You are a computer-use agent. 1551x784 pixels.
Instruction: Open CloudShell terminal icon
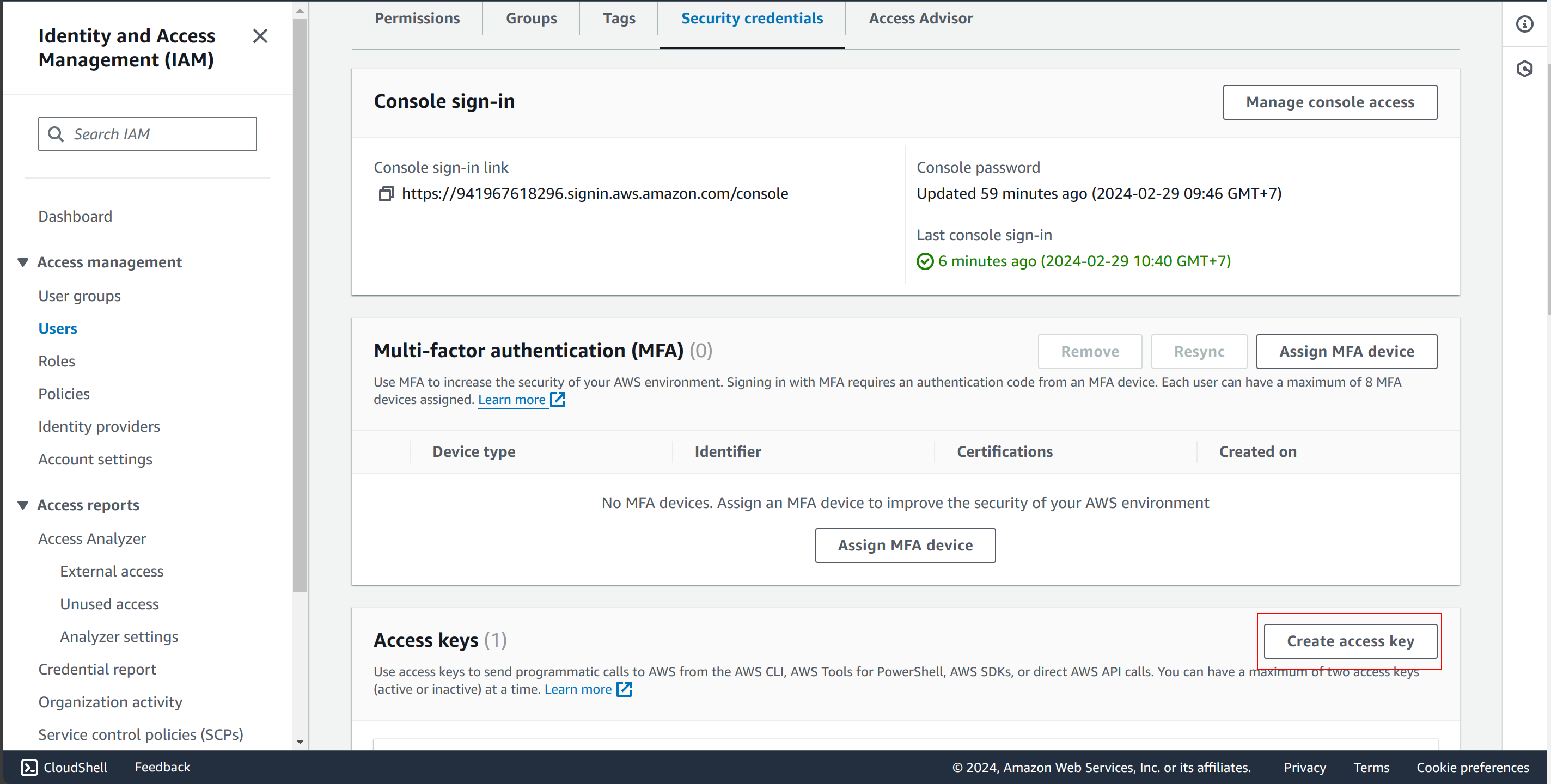[29, 767]
